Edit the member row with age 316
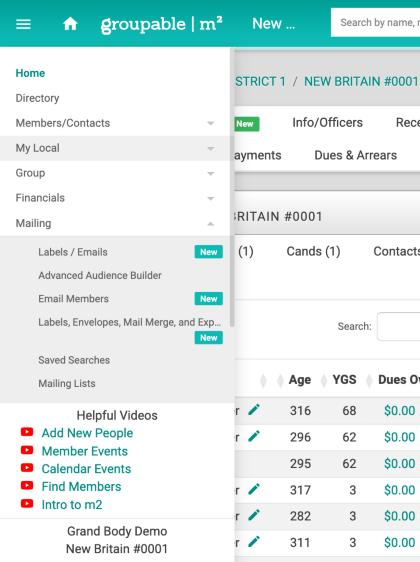Image resolution: width=420 pixels, height=562 pixels. (x=254, y=410)
